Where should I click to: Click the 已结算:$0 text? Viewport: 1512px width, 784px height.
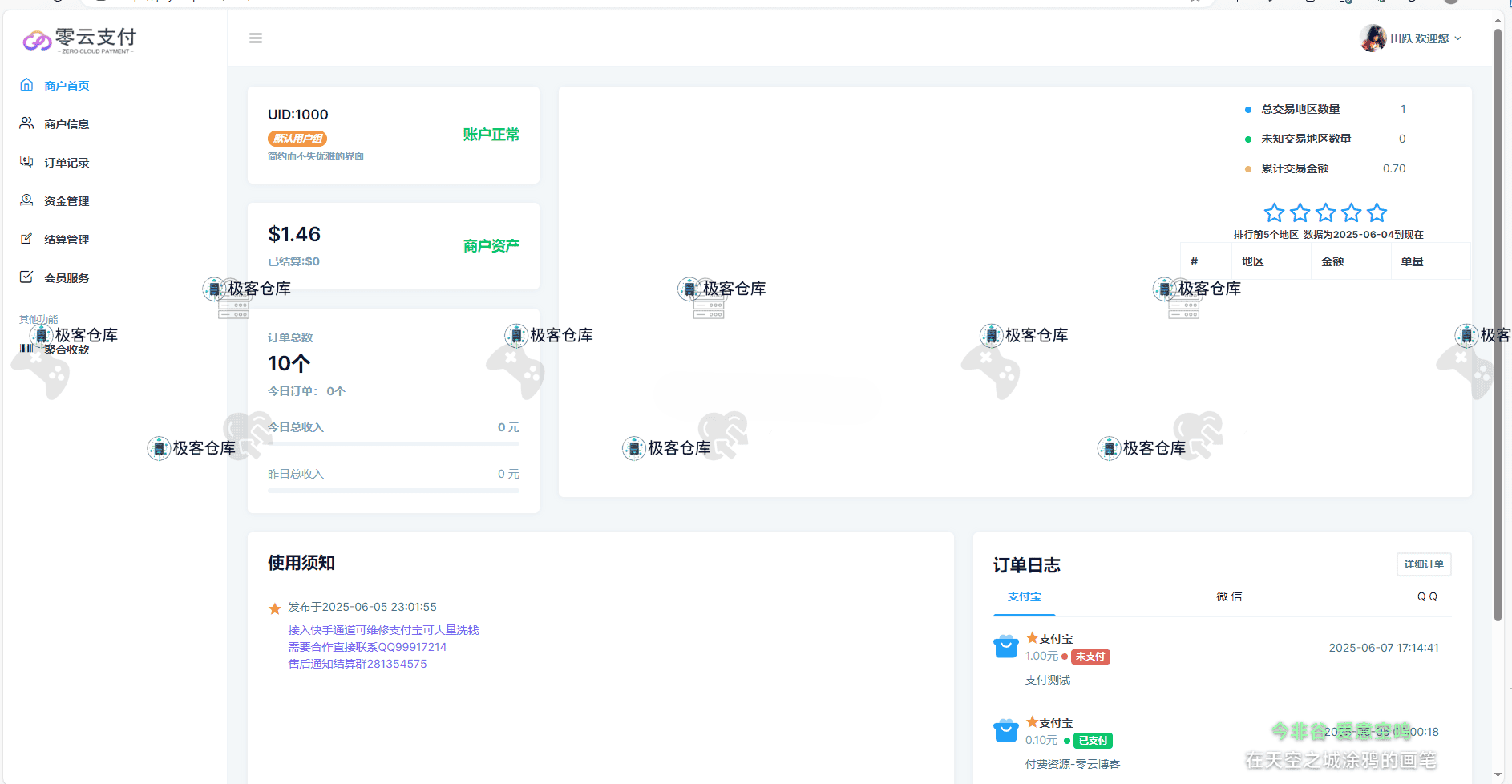click(293, 261)
